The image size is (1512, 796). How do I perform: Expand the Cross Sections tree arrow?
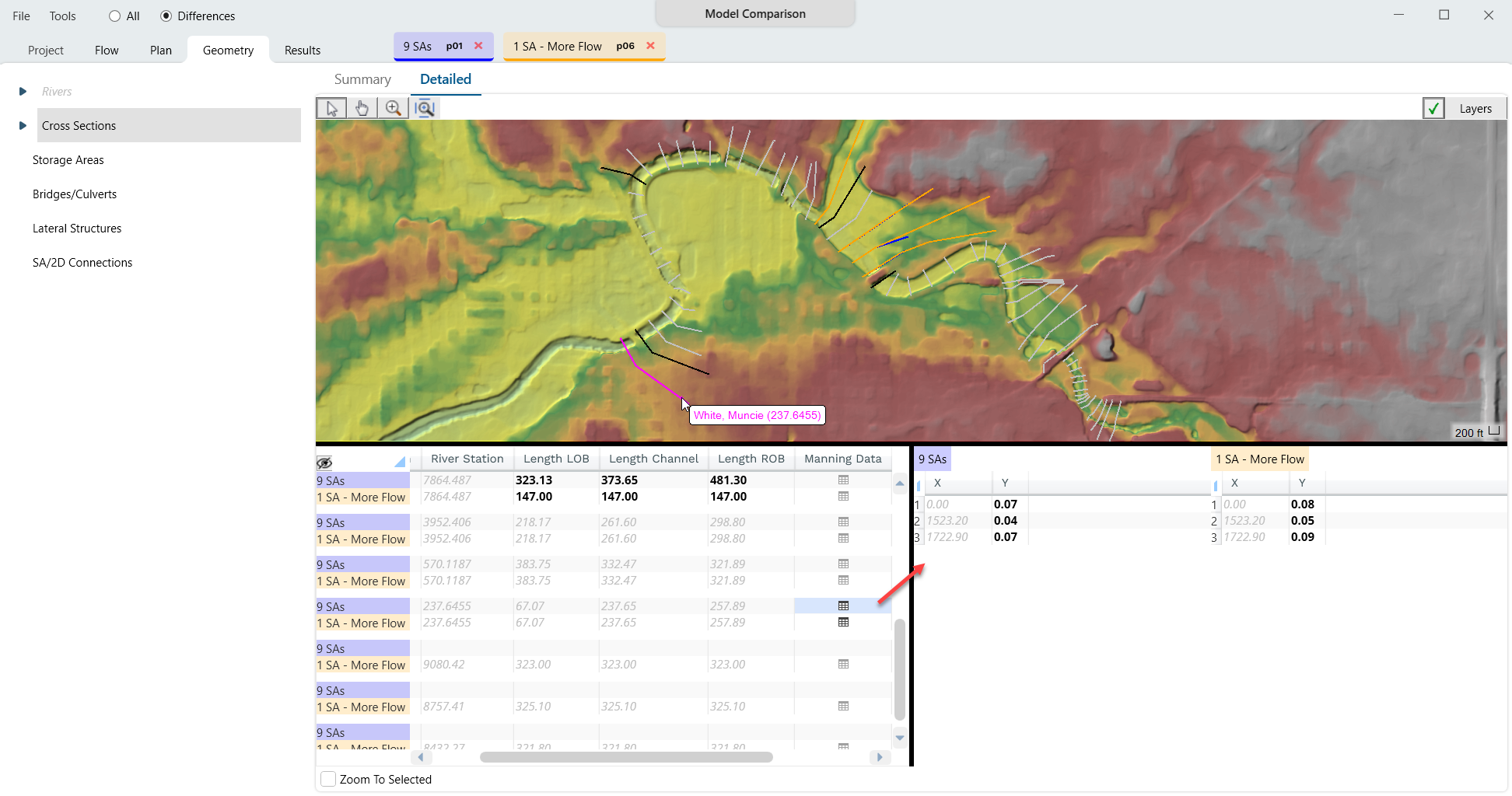23,126
